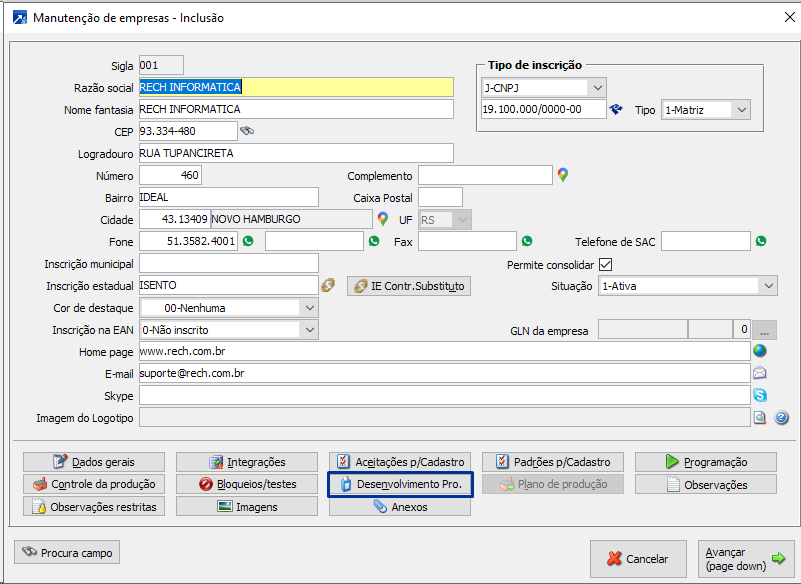
Task: Click the Razão social input field
Action: [x=296, y=88]
